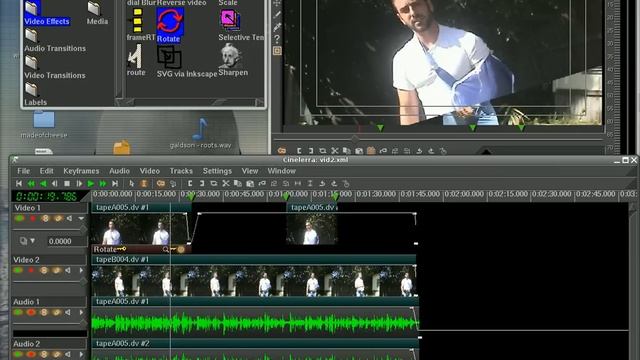Toggle mute on Video 1 track

click(69, 218)
